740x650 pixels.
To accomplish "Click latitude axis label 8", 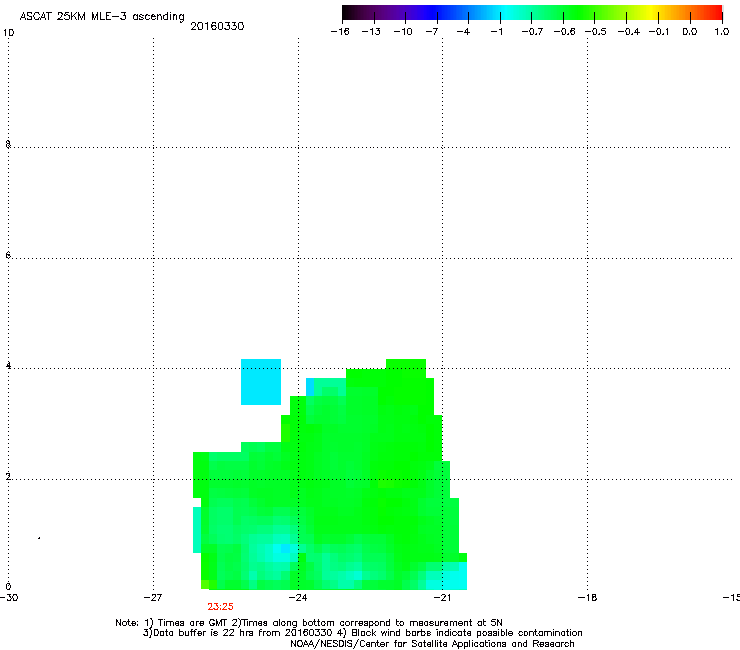I will point(8,144).
